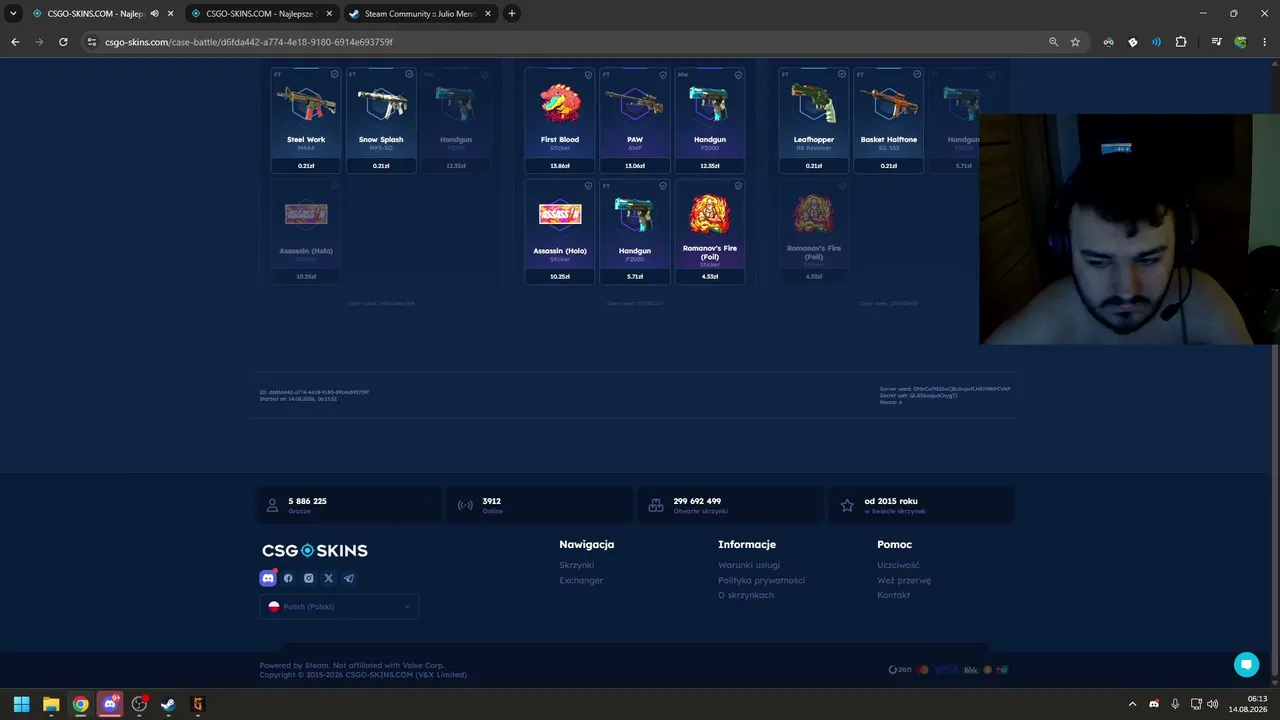Switch to the Steam Community tab
Viewport: 1280px width, 720px height.
pyautogui.click(x=420, y=14)
